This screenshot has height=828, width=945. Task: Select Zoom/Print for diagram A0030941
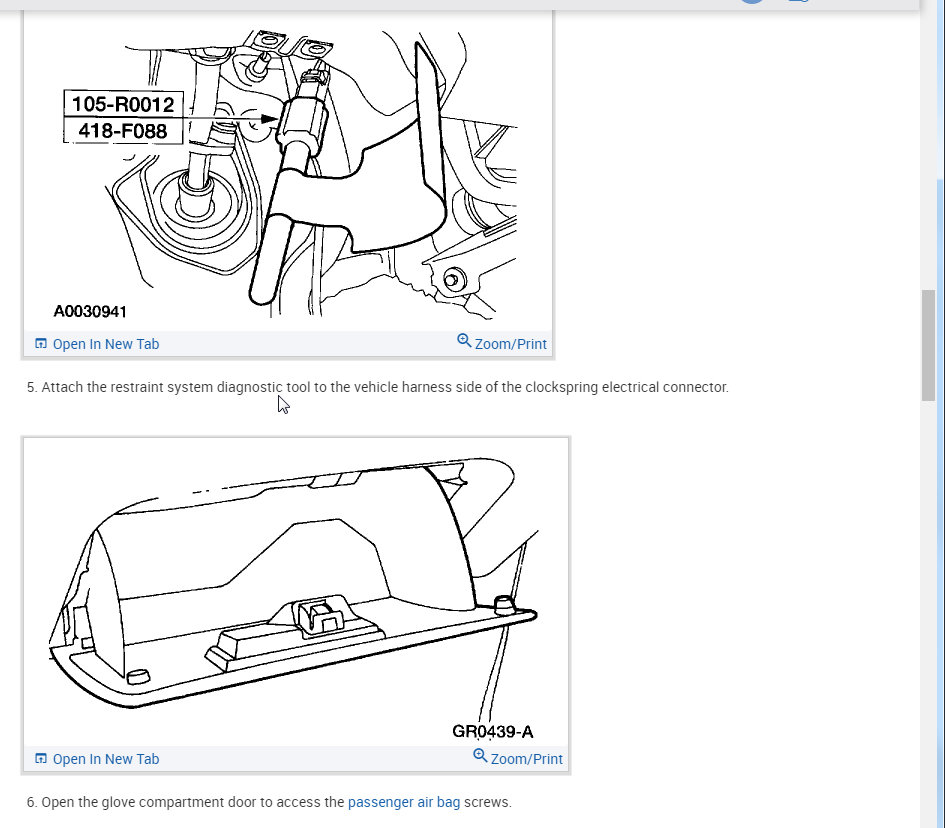[x=510, y=344]
